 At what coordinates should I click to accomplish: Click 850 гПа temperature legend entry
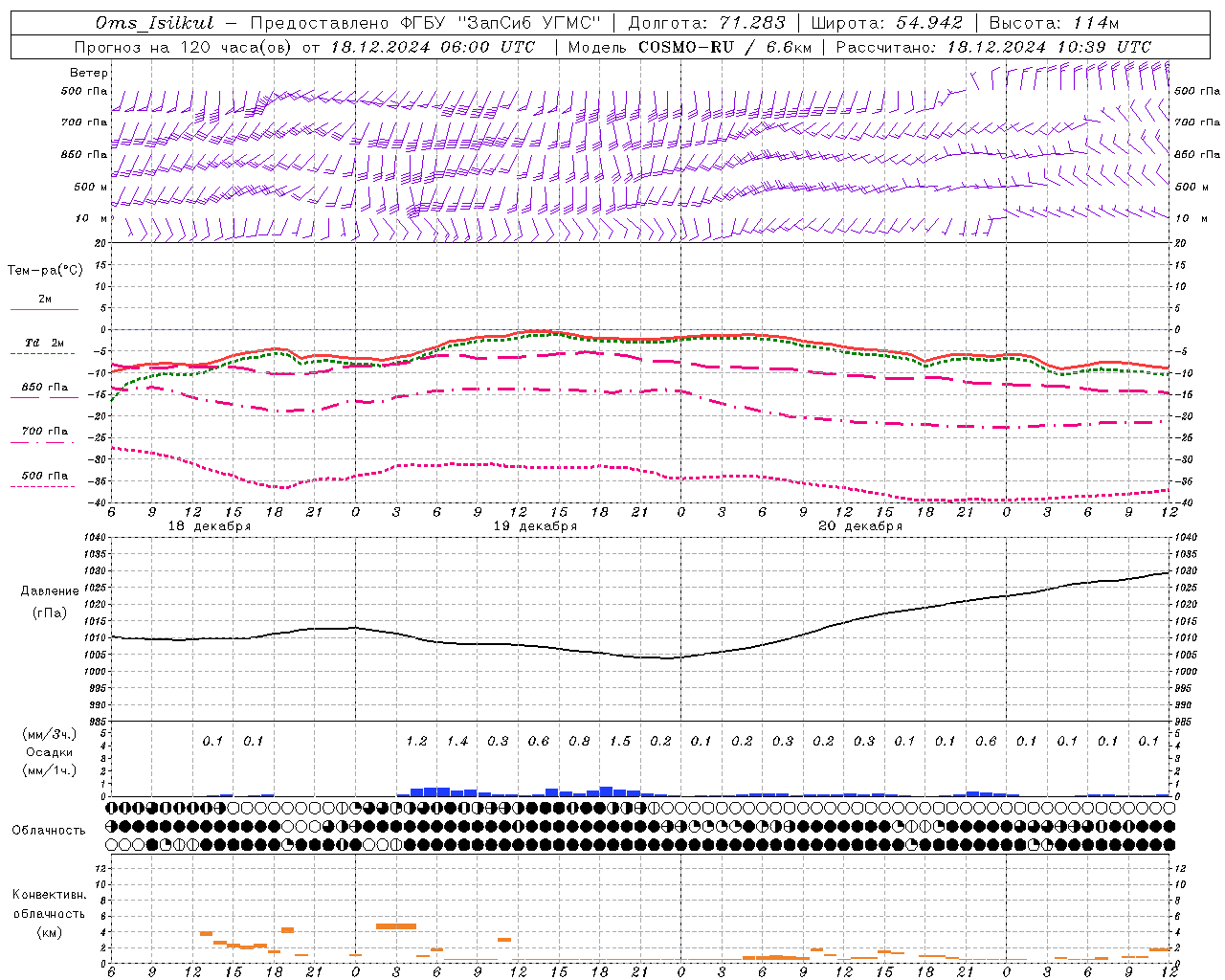(45, 388)
